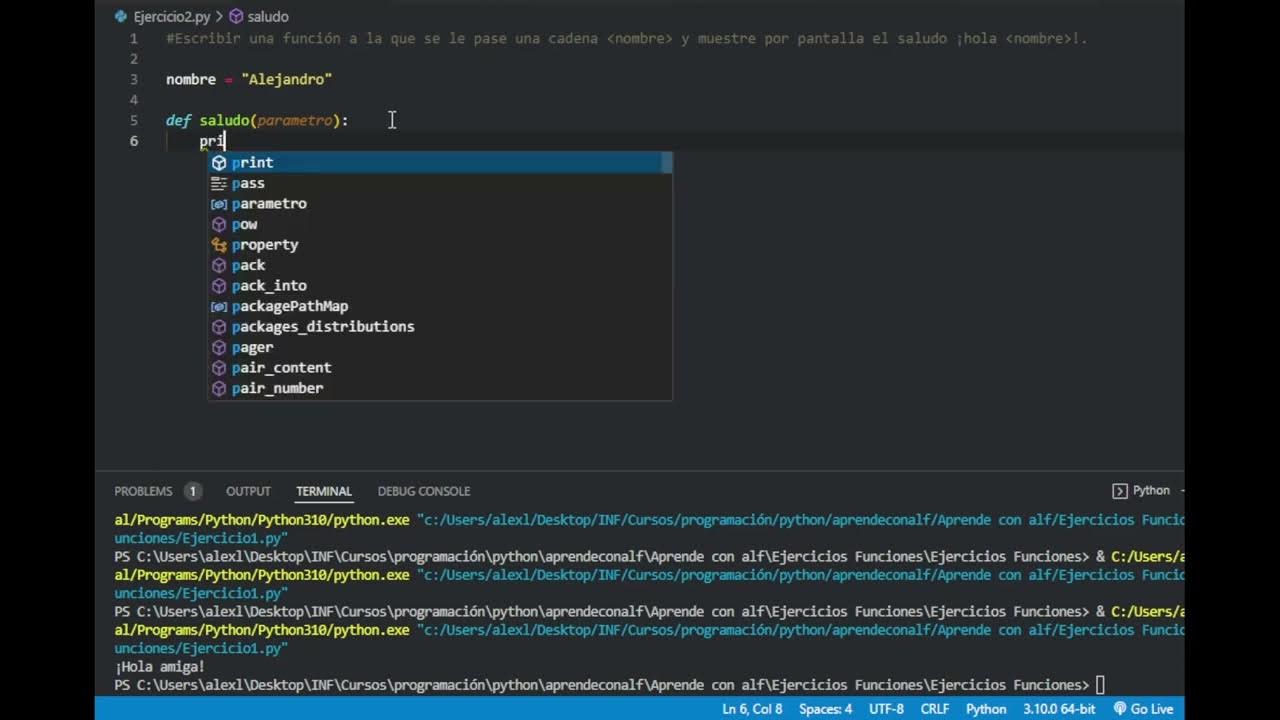Select the TERMINAL tab

point(324,491)
